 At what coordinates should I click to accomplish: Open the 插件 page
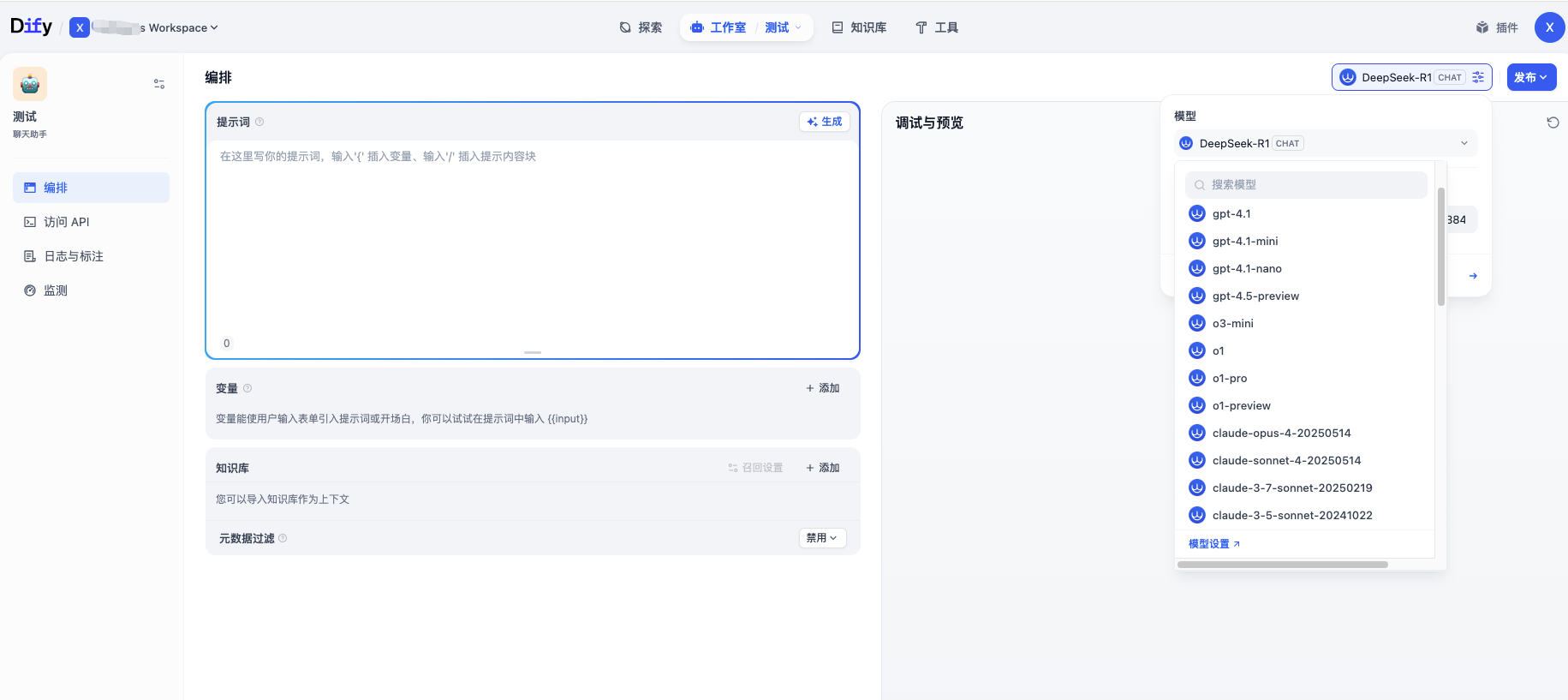click(1497, 27)
